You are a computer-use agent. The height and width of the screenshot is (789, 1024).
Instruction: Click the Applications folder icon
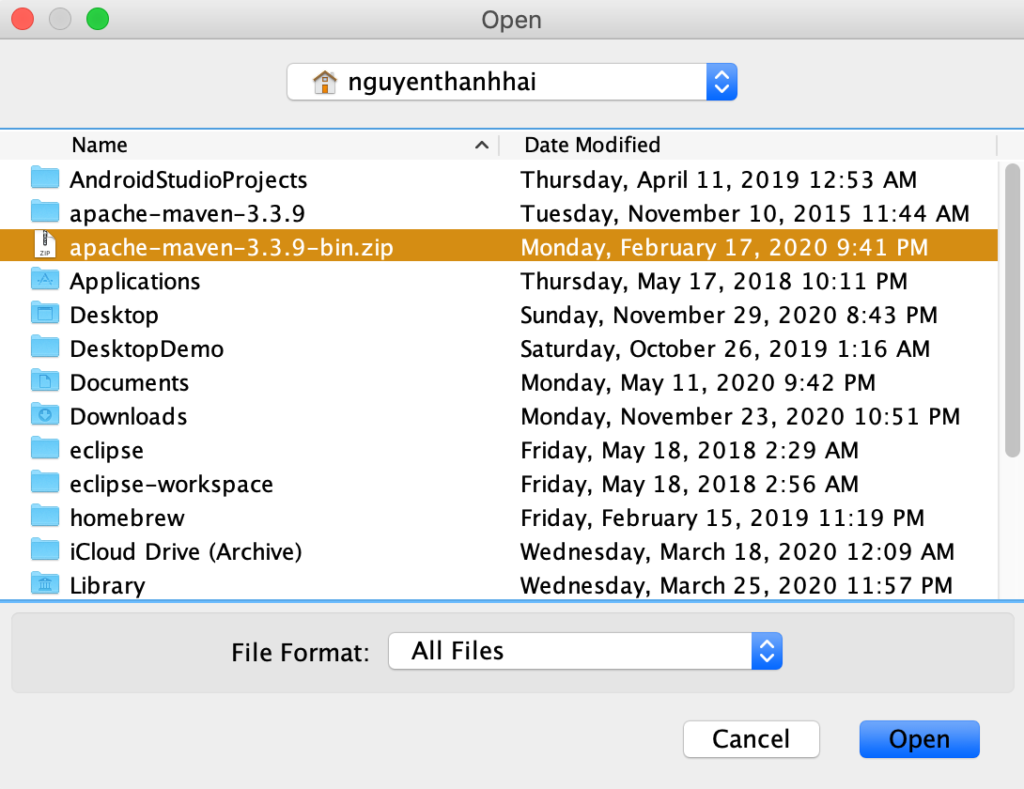(x=45, y=281)
